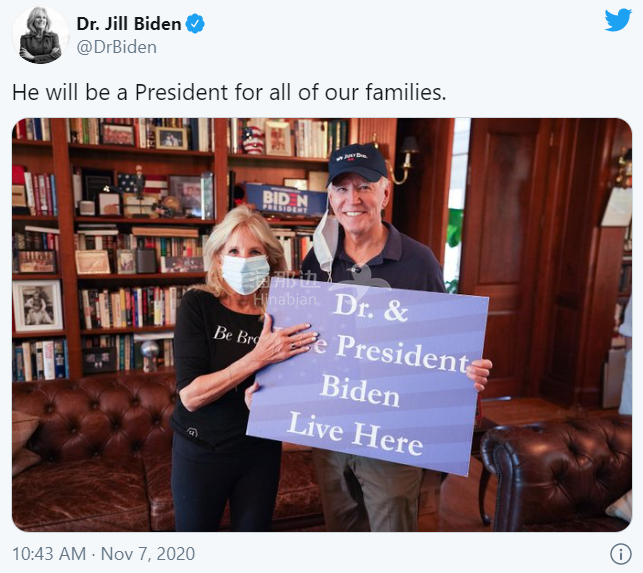The width and height of the screenshot is (643, 573).
Task: Click the navy cap in the photo
Action: pos(356,163)
